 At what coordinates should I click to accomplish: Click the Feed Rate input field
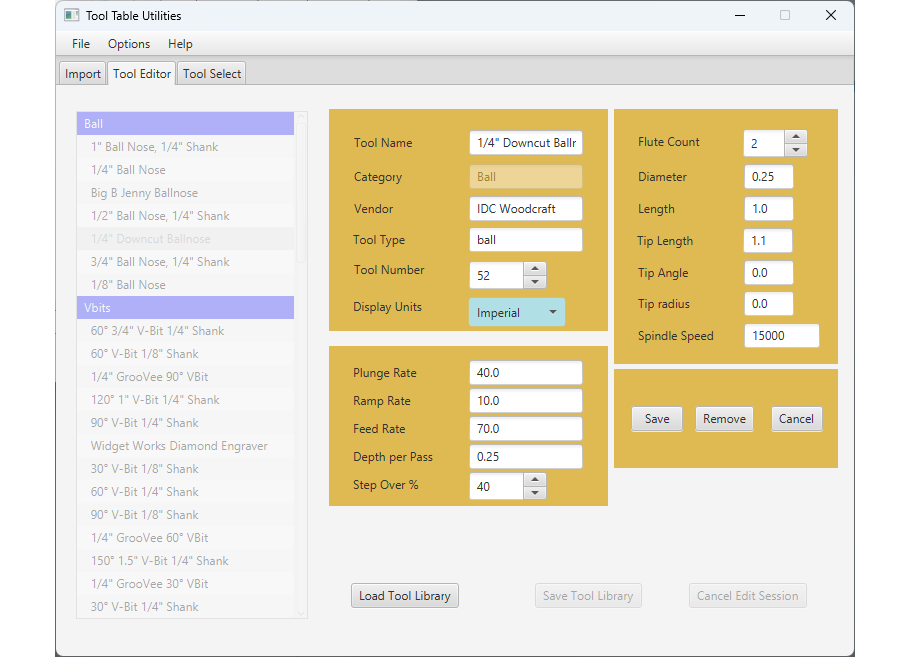click(x=526, y=428)
